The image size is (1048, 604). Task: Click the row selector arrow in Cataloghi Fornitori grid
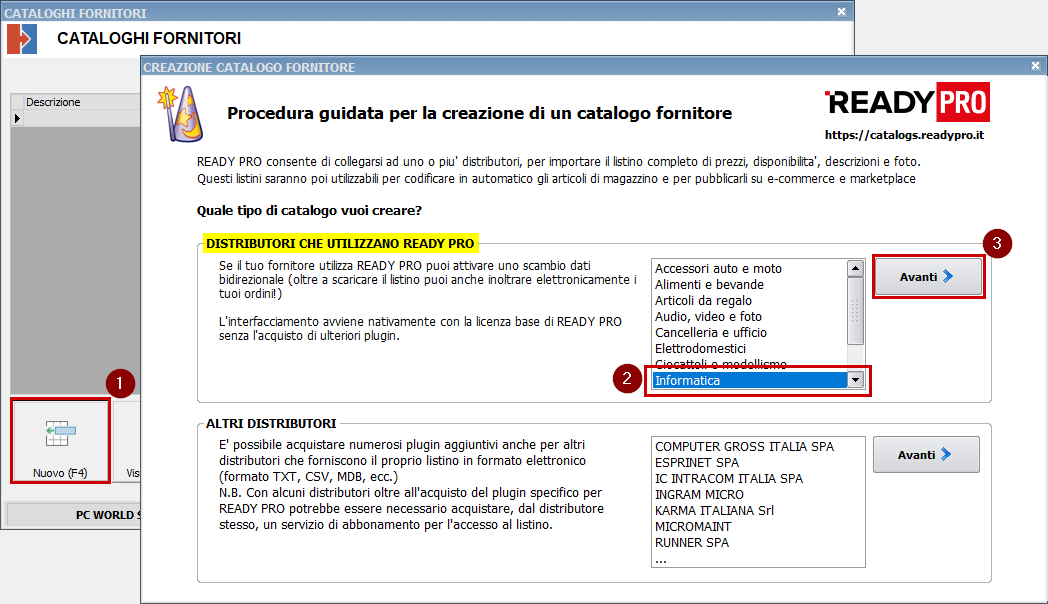click(x=17, y=119)
